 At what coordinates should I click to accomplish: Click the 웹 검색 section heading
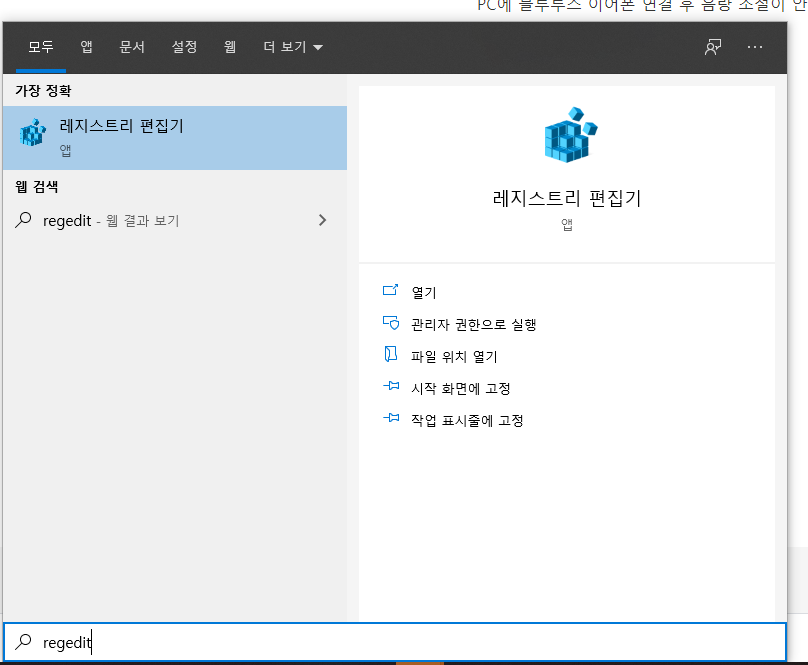(37, 187)
